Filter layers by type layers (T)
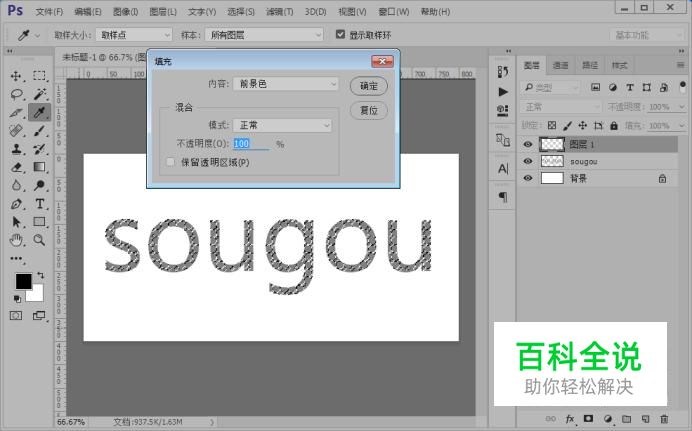This screenshot has height=431, width=692. pyautogui.click(x=630, y=87)
